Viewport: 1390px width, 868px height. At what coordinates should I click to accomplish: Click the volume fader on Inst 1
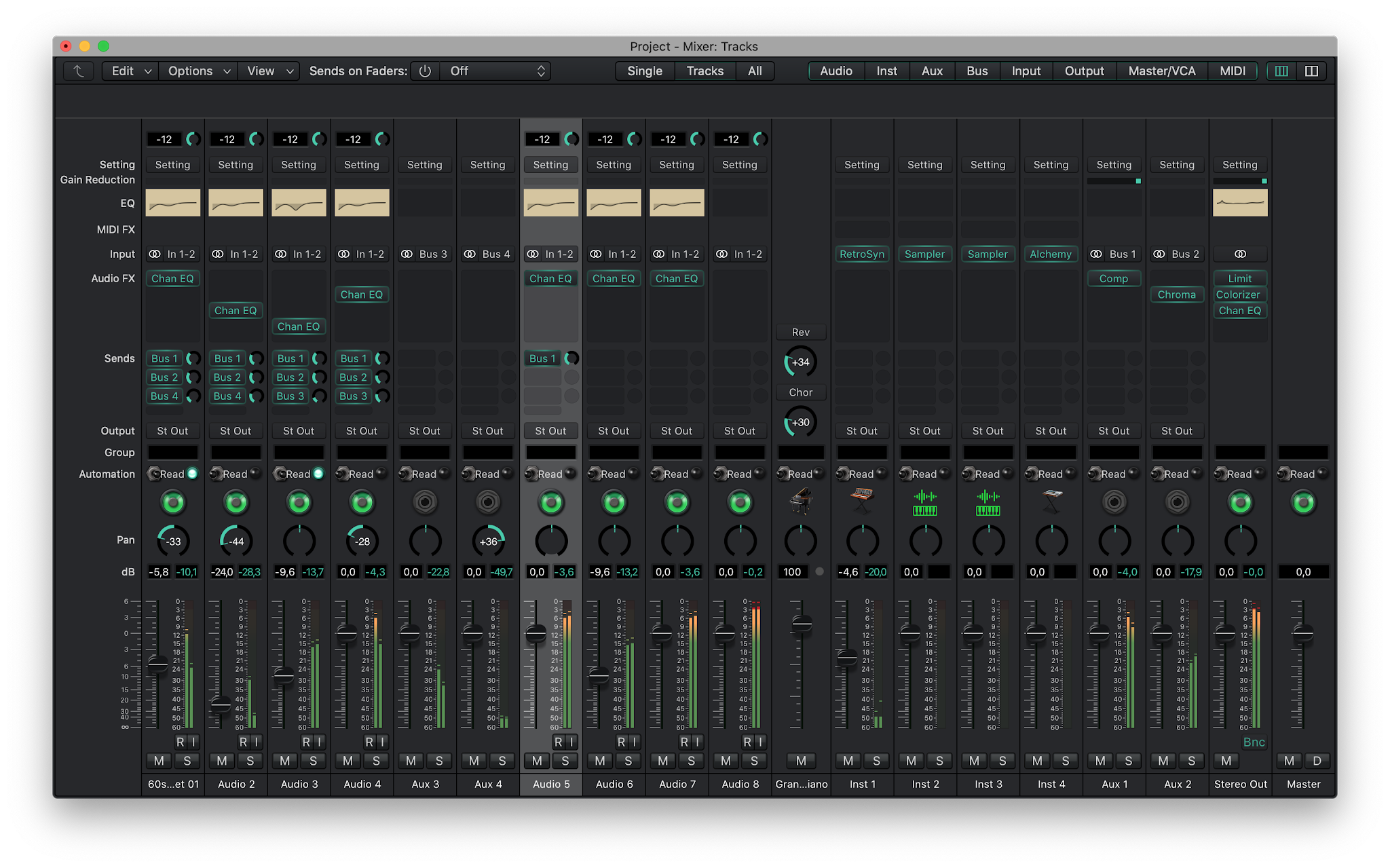click(x=847, y=656)
